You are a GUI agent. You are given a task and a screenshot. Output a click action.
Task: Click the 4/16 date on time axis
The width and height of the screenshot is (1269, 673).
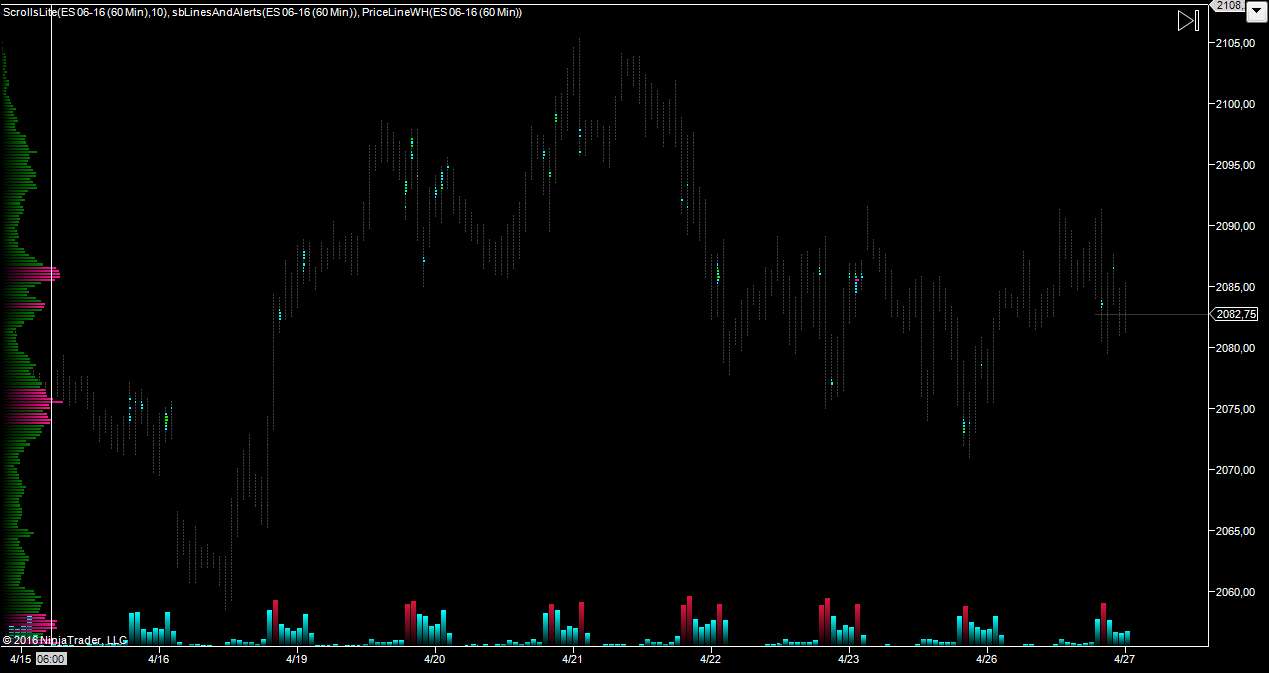pyautogui.click(x=158, y=659)
